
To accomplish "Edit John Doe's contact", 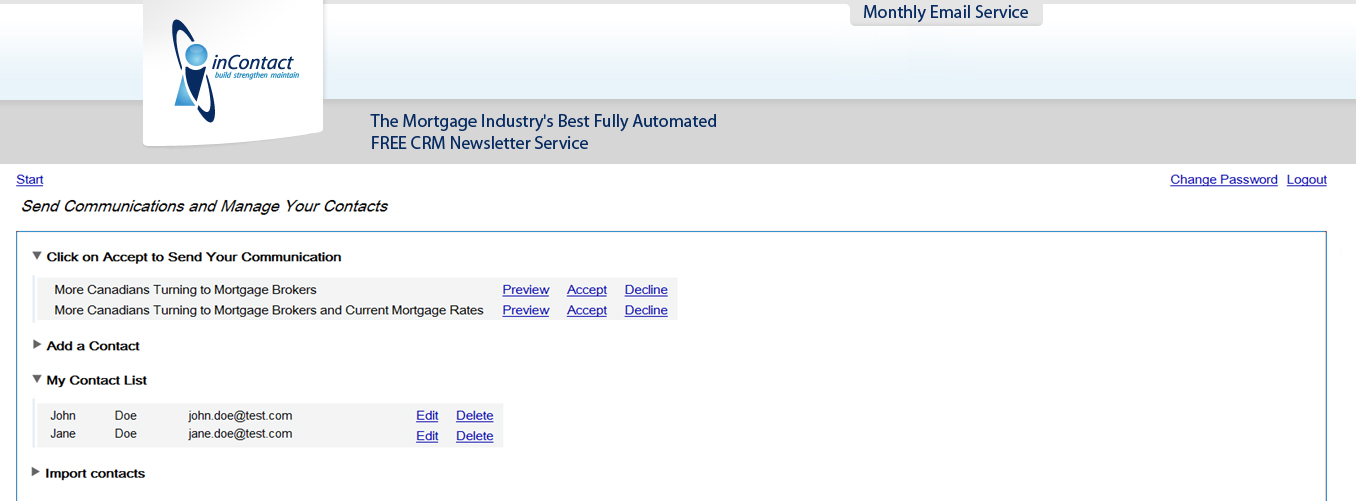I will click(427, 416).
